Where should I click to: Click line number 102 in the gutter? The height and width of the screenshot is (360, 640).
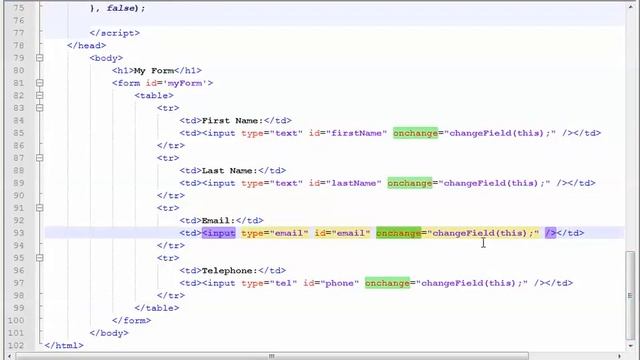pos(16,345)
